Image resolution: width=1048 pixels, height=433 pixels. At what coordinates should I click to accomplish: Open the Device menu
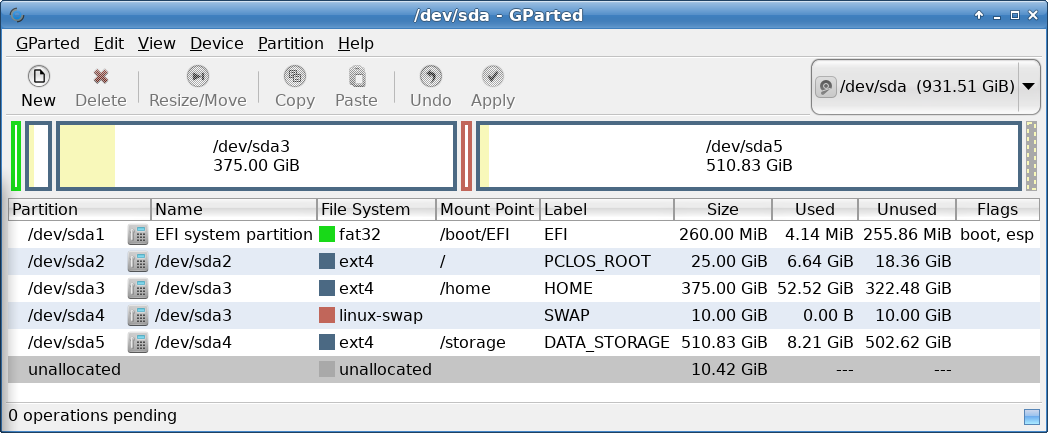217,43
